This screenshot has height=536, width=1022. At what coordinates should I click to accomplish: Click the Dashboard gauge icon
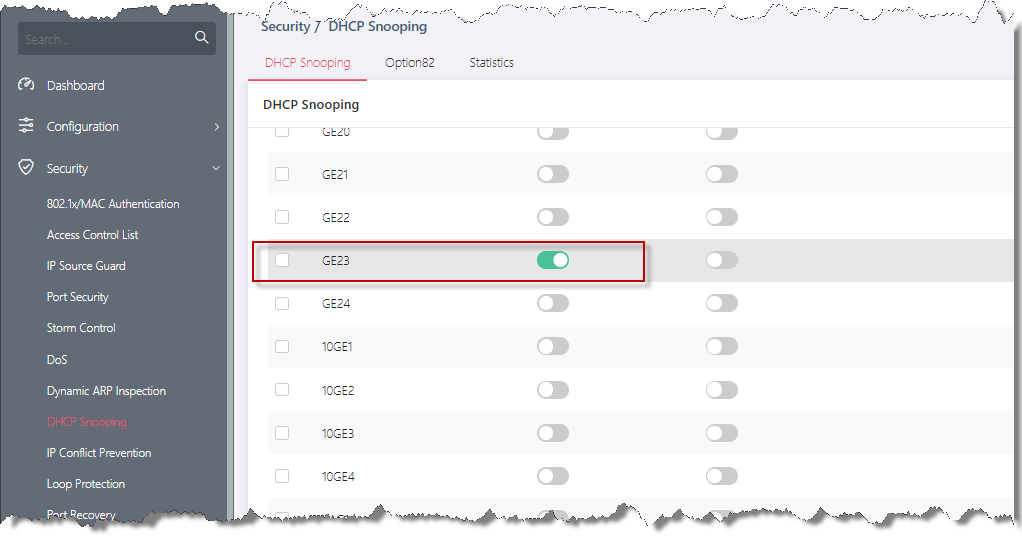coord(27,85)
